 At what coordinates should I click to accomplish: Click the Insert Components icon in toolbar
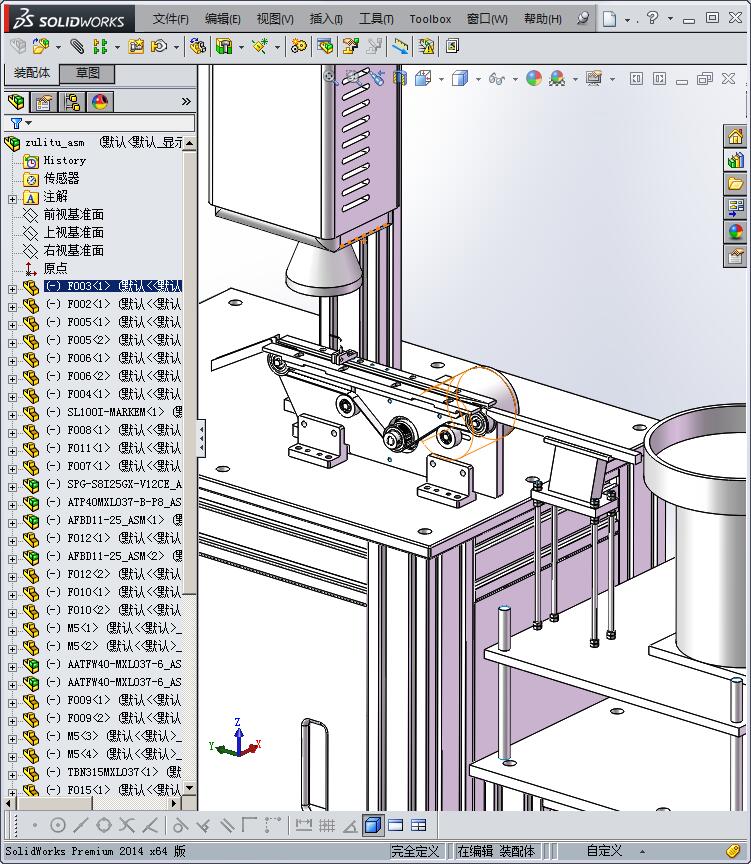pos(40,46)
